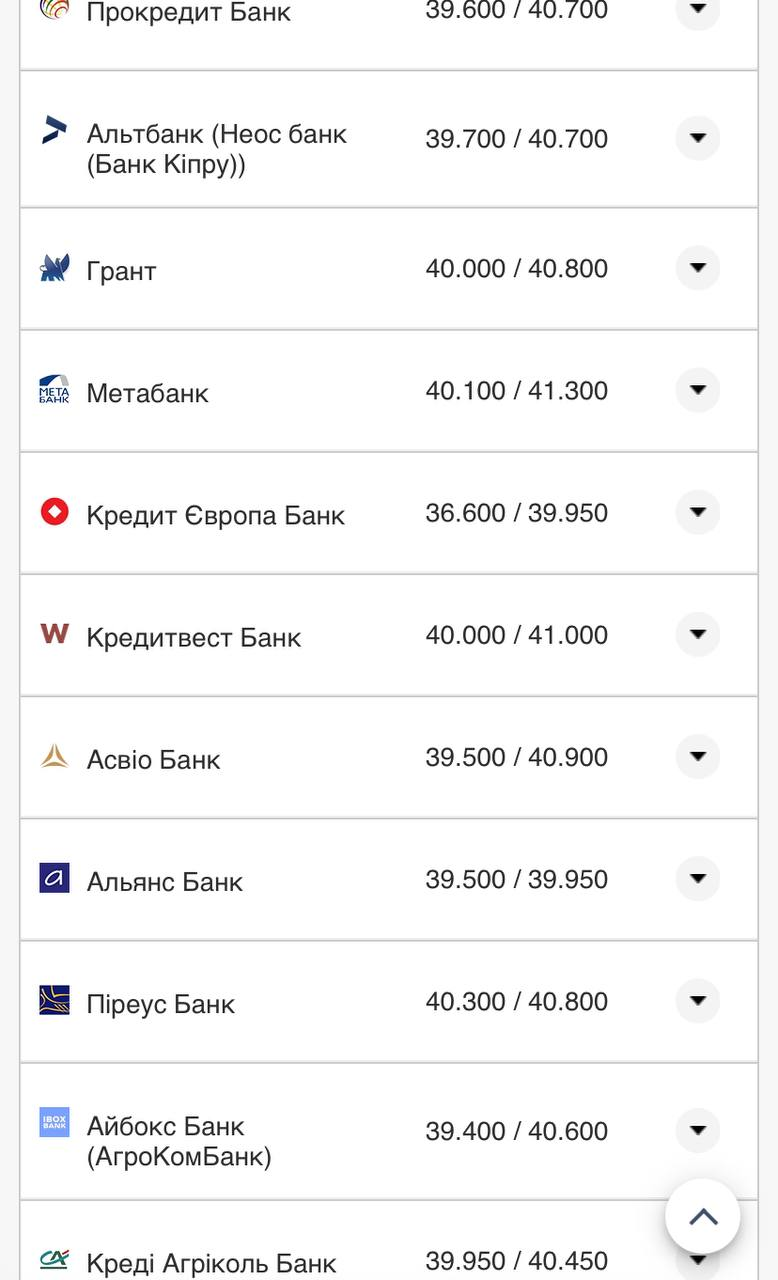
Task: Expand the Альянс Банк row arrow
Action: coord(697,878)
